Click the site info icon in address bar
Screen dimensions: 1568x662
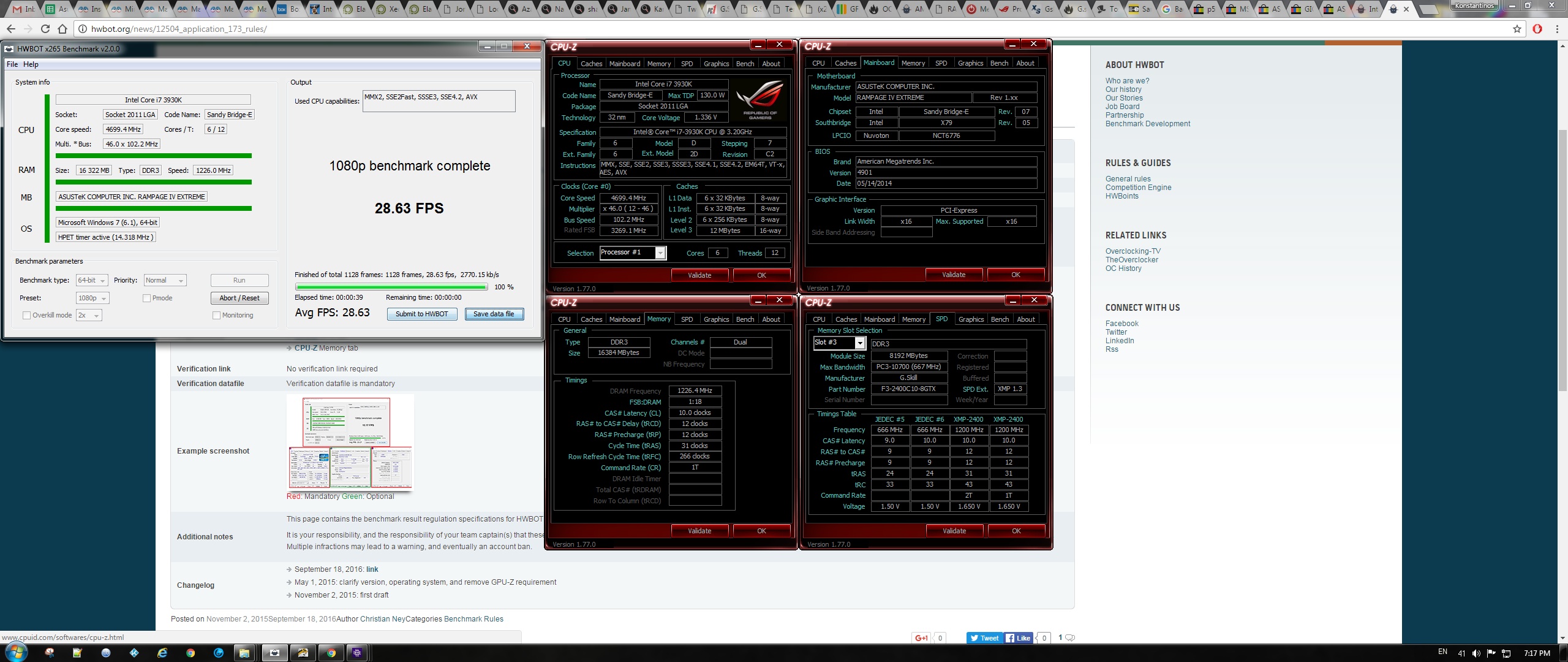83,29
